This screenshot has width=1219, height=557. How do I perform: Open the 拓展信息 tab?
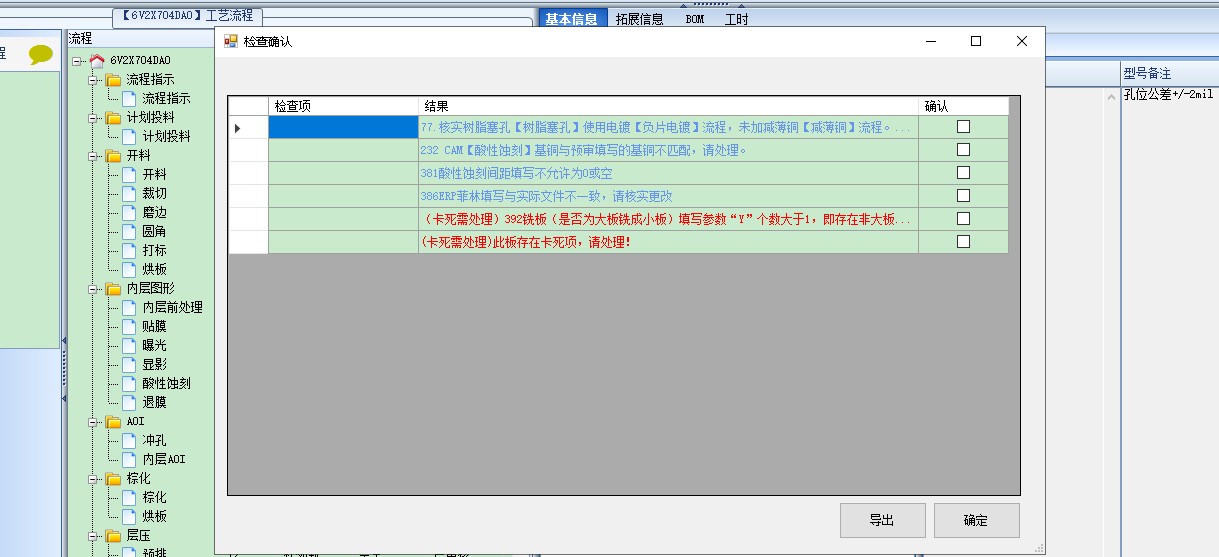tap(639, 19)
